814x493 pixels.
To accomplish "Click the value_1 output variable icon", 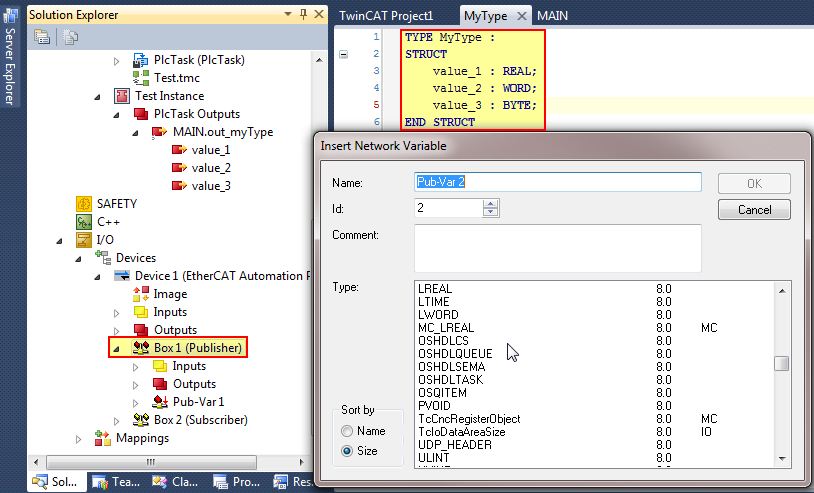I will click(x=179, y=150).
